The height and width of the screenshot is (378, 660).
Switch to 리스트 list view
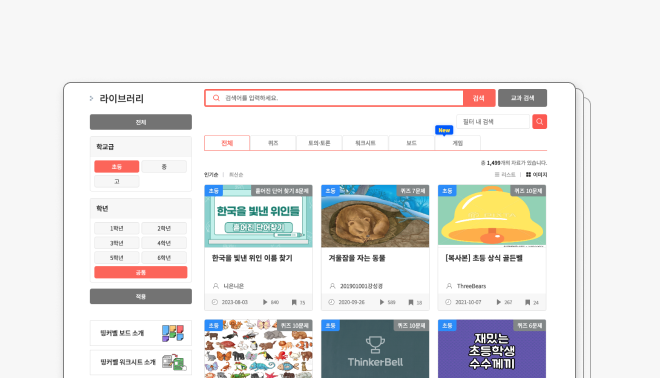(x=505, y=175)
